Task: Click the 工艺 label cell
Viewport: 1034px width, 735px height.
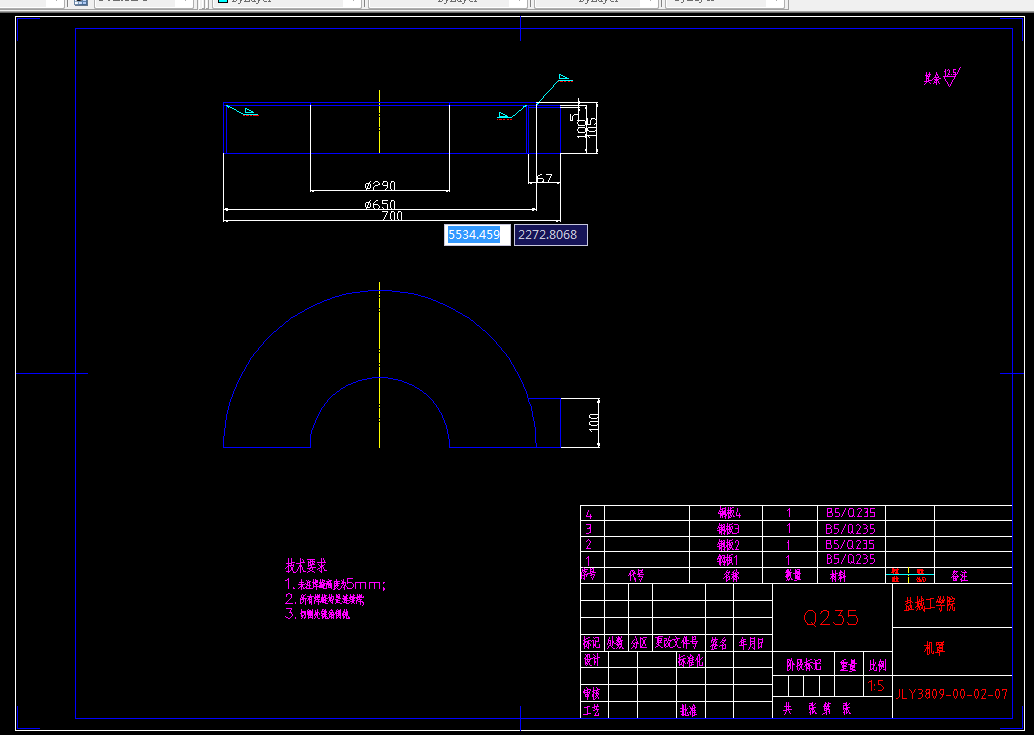Action: pyautogui.click(x=592, y=710)
